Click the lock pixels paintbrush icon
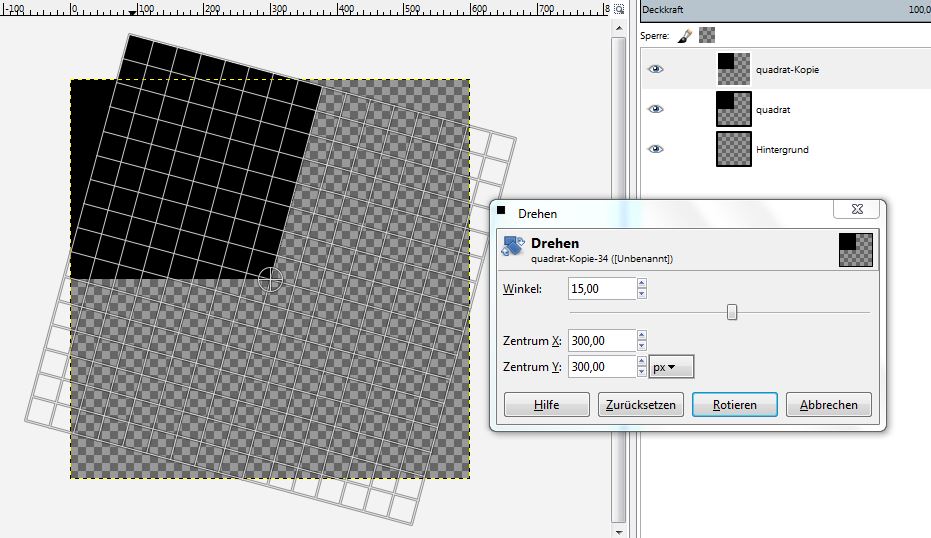 (x=685, y=36)
